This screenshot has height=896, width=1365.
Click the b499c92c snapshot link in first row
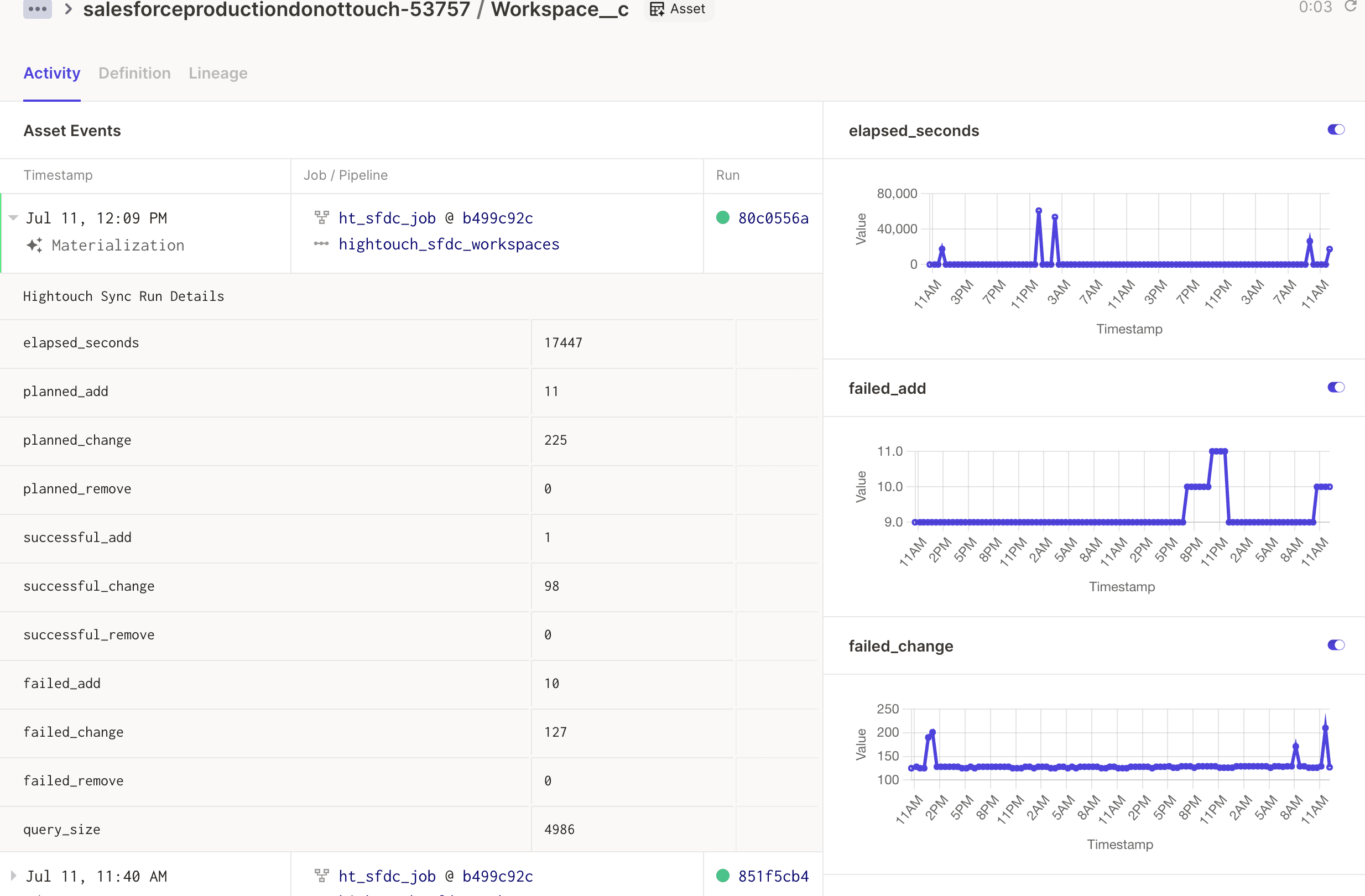click(497, 218)
